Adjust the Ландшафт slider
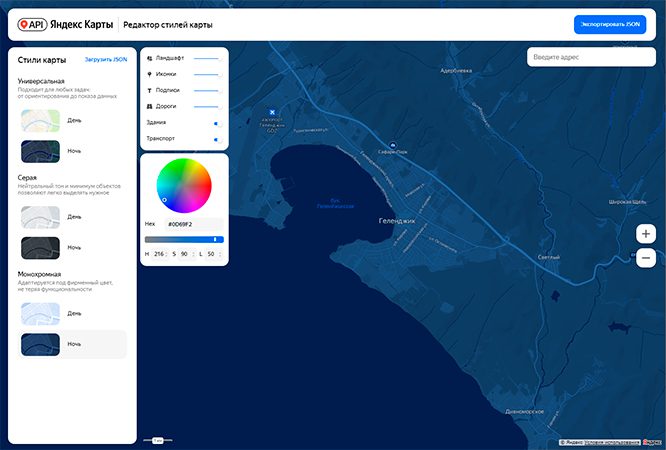 pyautogui.click(x=208, y=59)
